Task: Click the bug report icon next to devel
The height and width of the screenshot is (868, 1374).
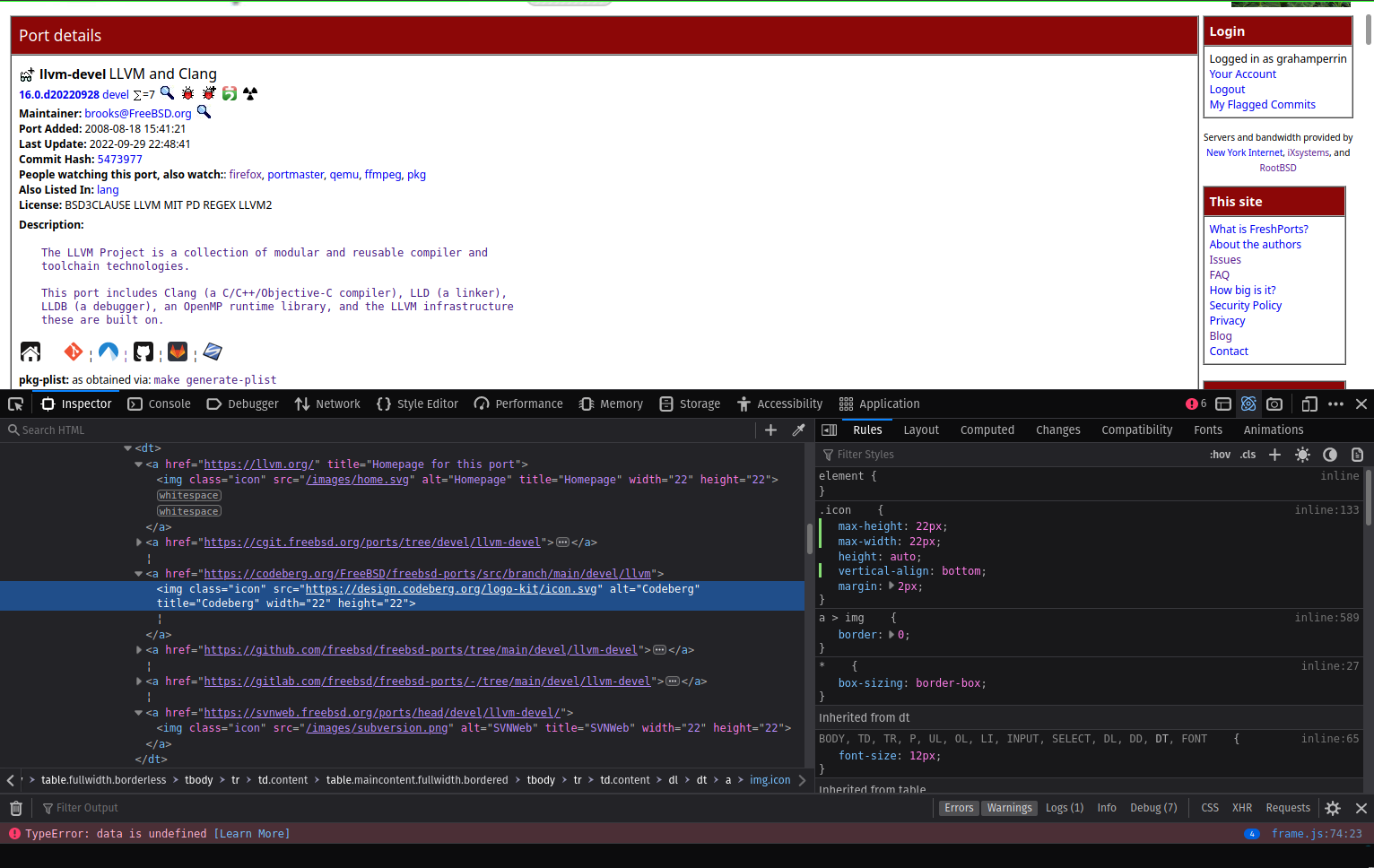Action: (x=187, y=93)
